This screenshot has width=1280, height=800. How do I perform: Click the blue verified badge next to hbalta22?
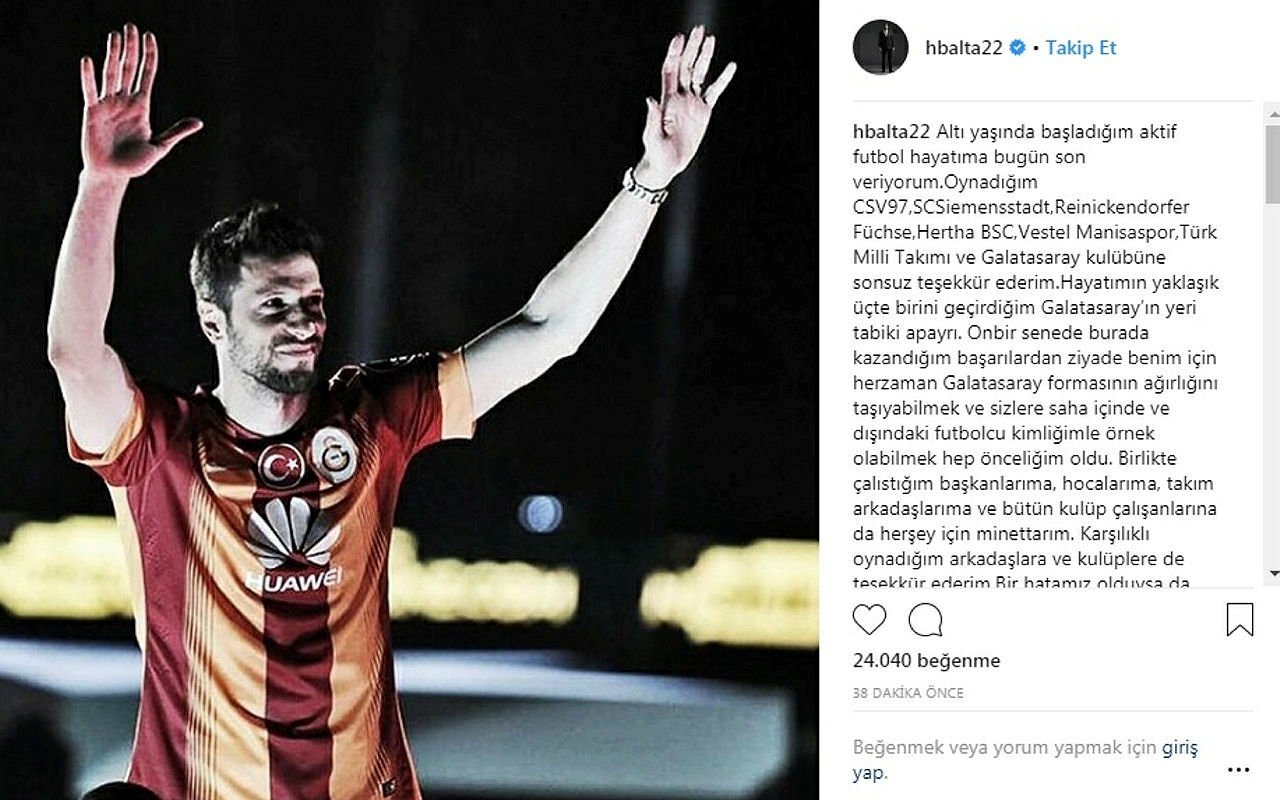click(1017, 48)
